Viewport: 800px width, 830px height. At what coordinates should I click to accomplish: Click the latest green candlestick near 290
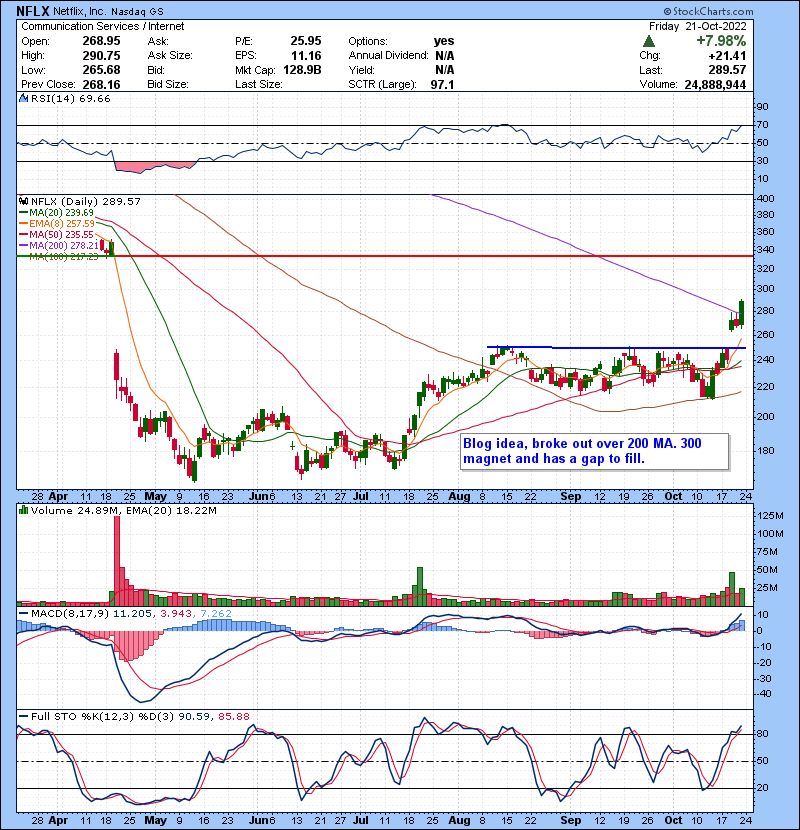point(741,313)
